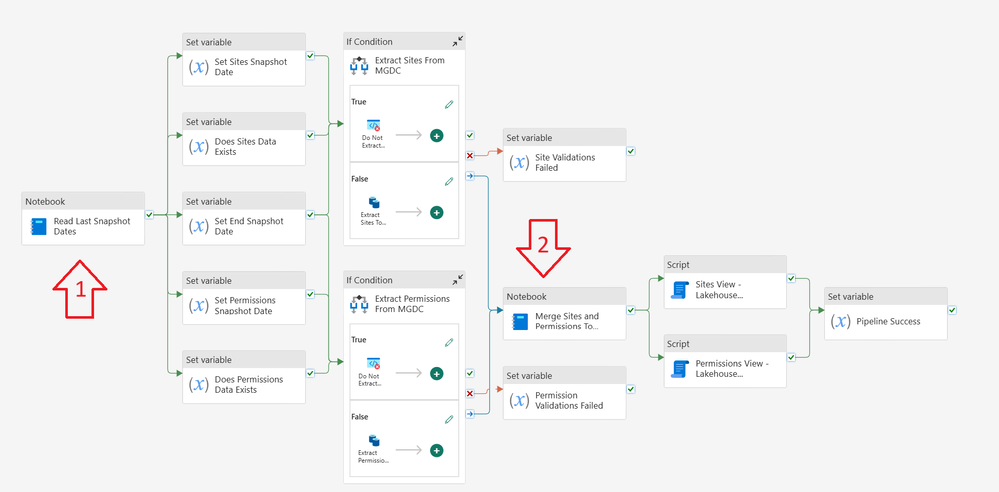Click success checkmark of Sites View script
This screenshot has width=999, height=492.
(x=791, y=279)
